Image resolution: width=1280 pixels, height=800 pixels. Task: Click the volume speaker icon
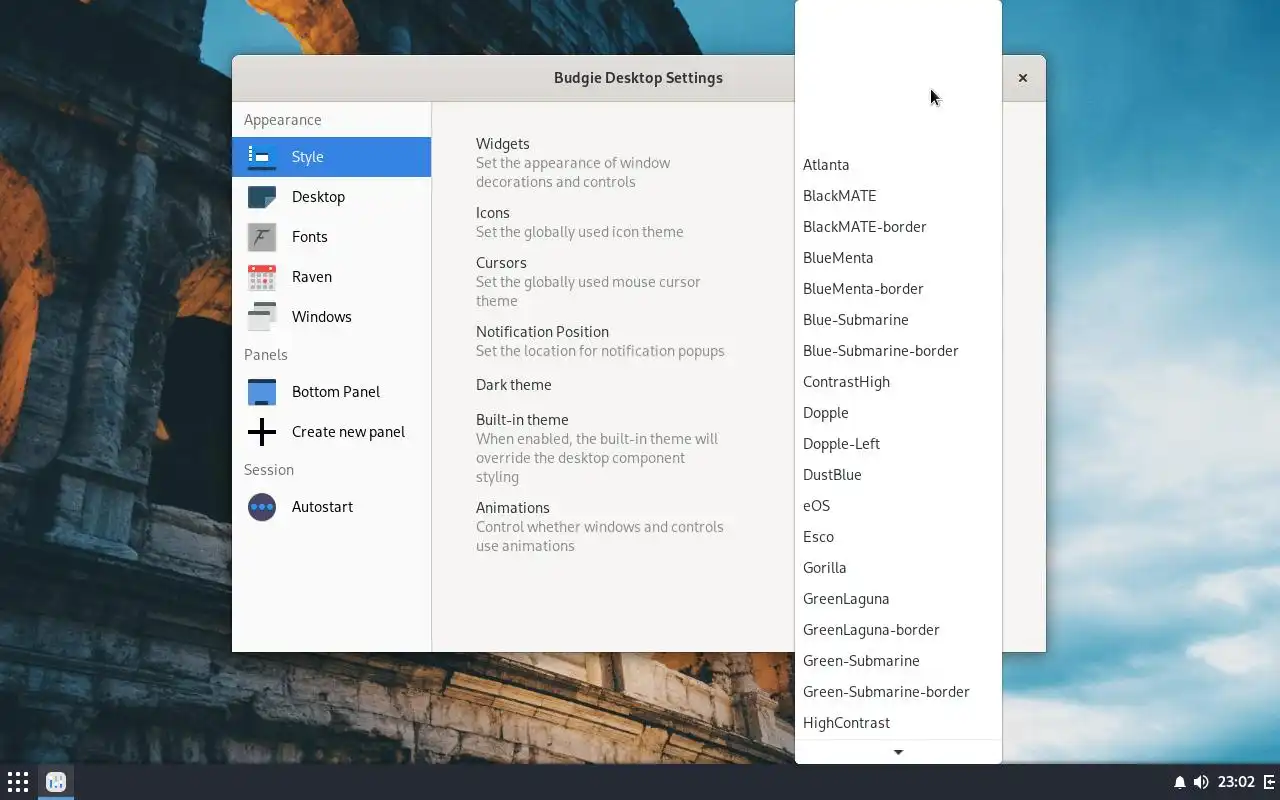(1201, 782)
